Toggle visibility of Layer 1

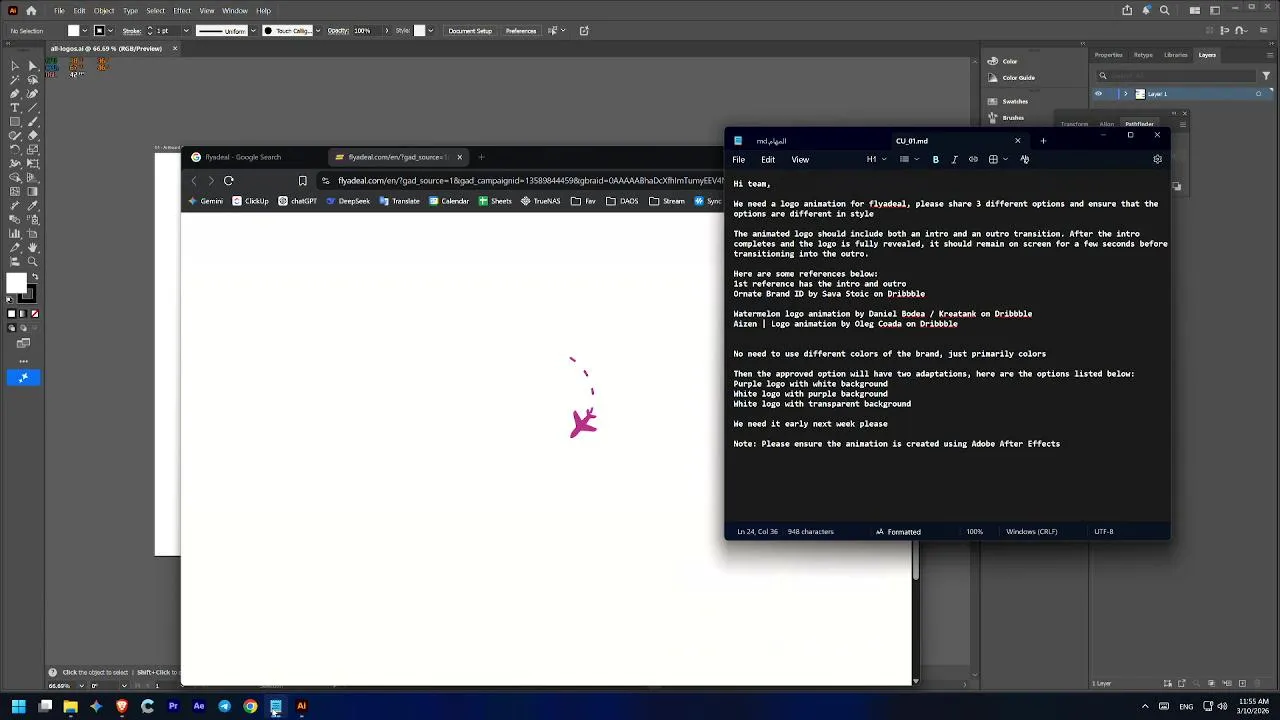1098,94
